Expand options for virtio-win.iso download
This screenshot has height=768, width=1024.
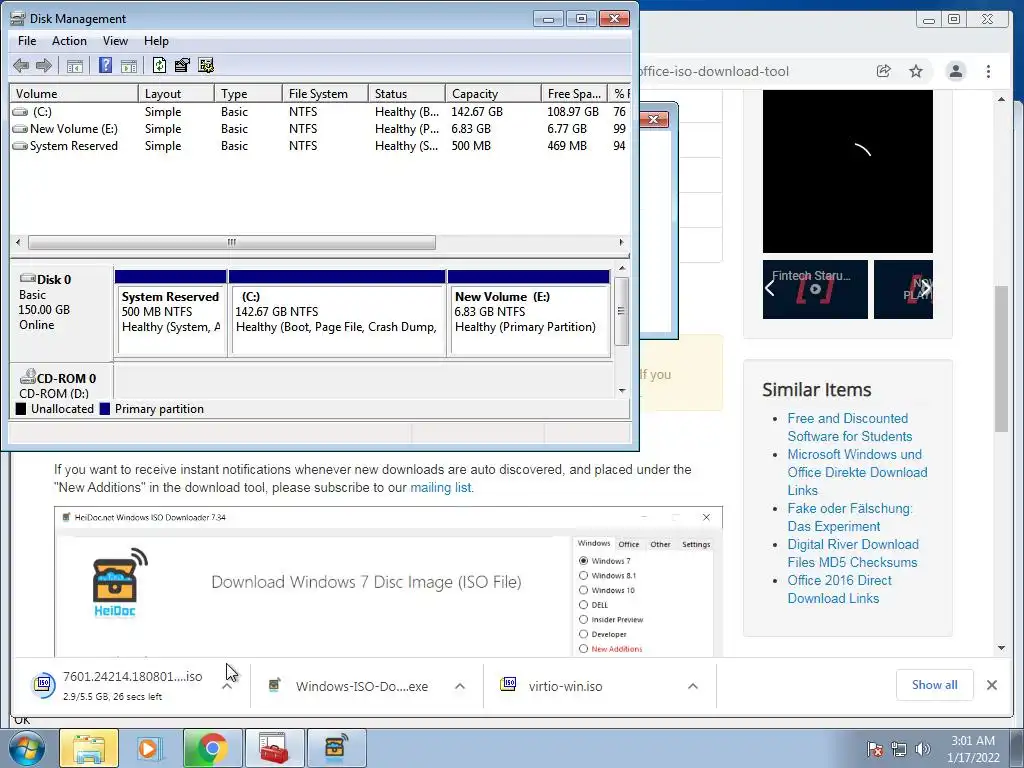pos(693,686)
